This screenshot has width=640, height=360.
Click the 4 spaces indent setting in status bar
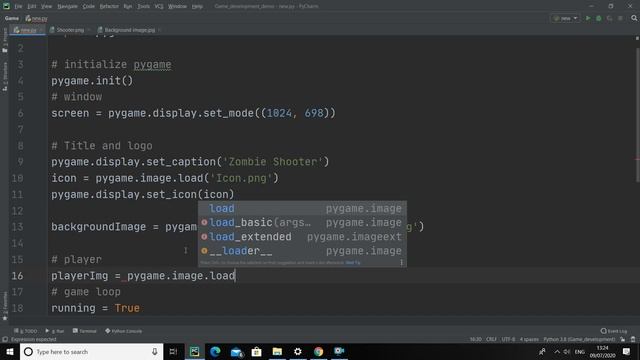[529, 340]
